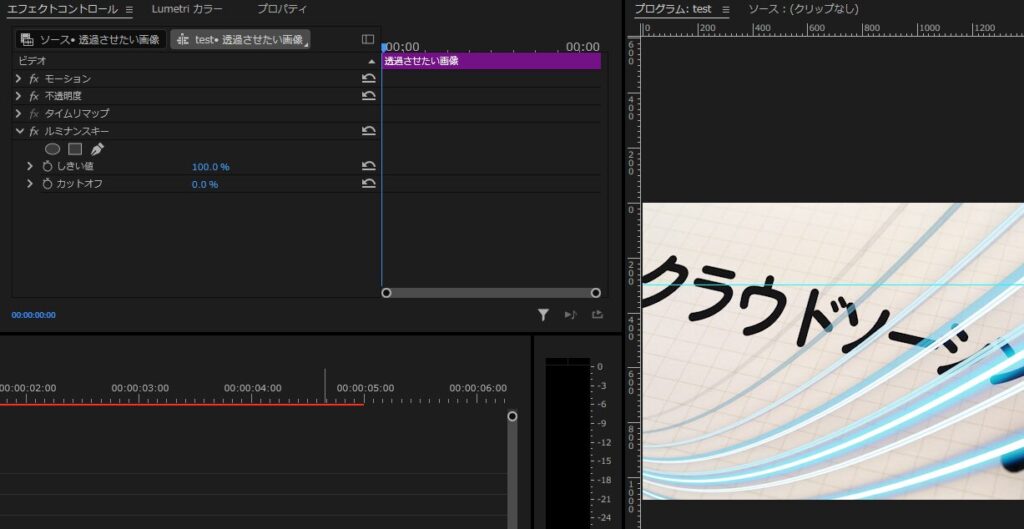Viewport: 1024px width, 529px height.
Task: Click the カットオフ value 0.0 %
Action: tap(204, 184)
